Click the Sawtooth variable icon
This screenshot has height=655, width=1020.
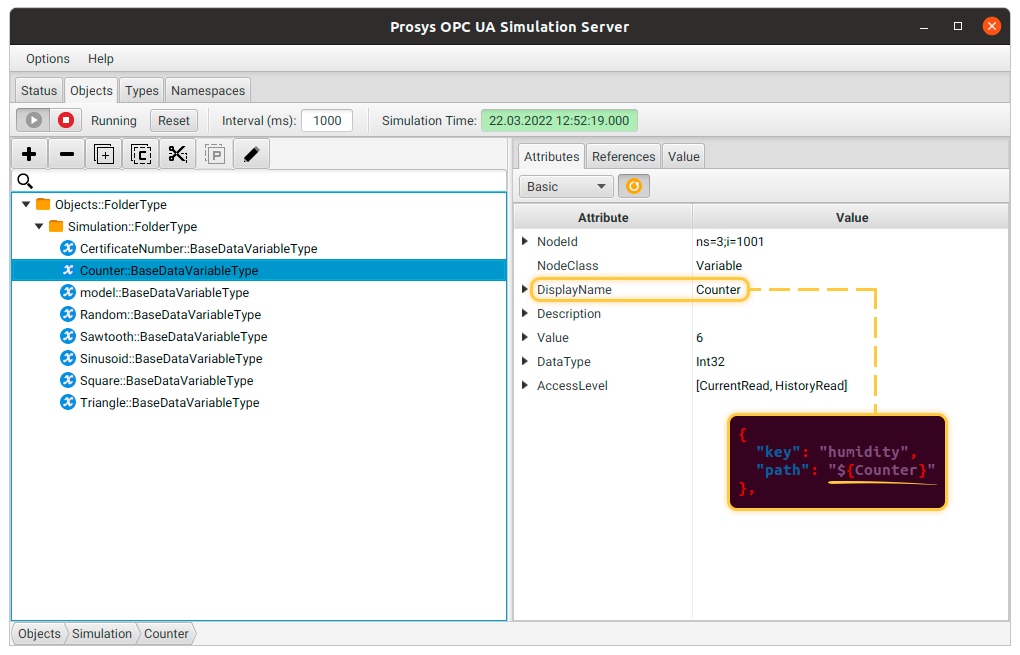68,336
